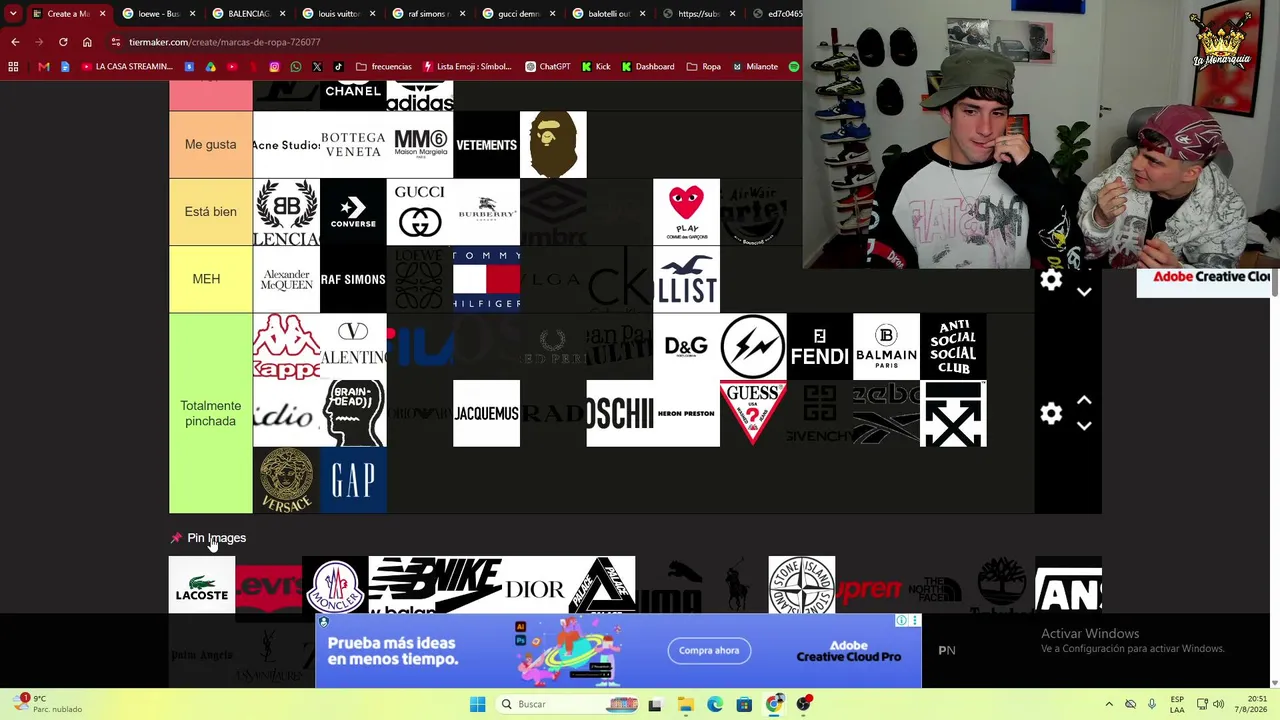Open the Chrome apps grid bookmark
The height and width of the screenshot is (720, 1280).
click(13, 67)
